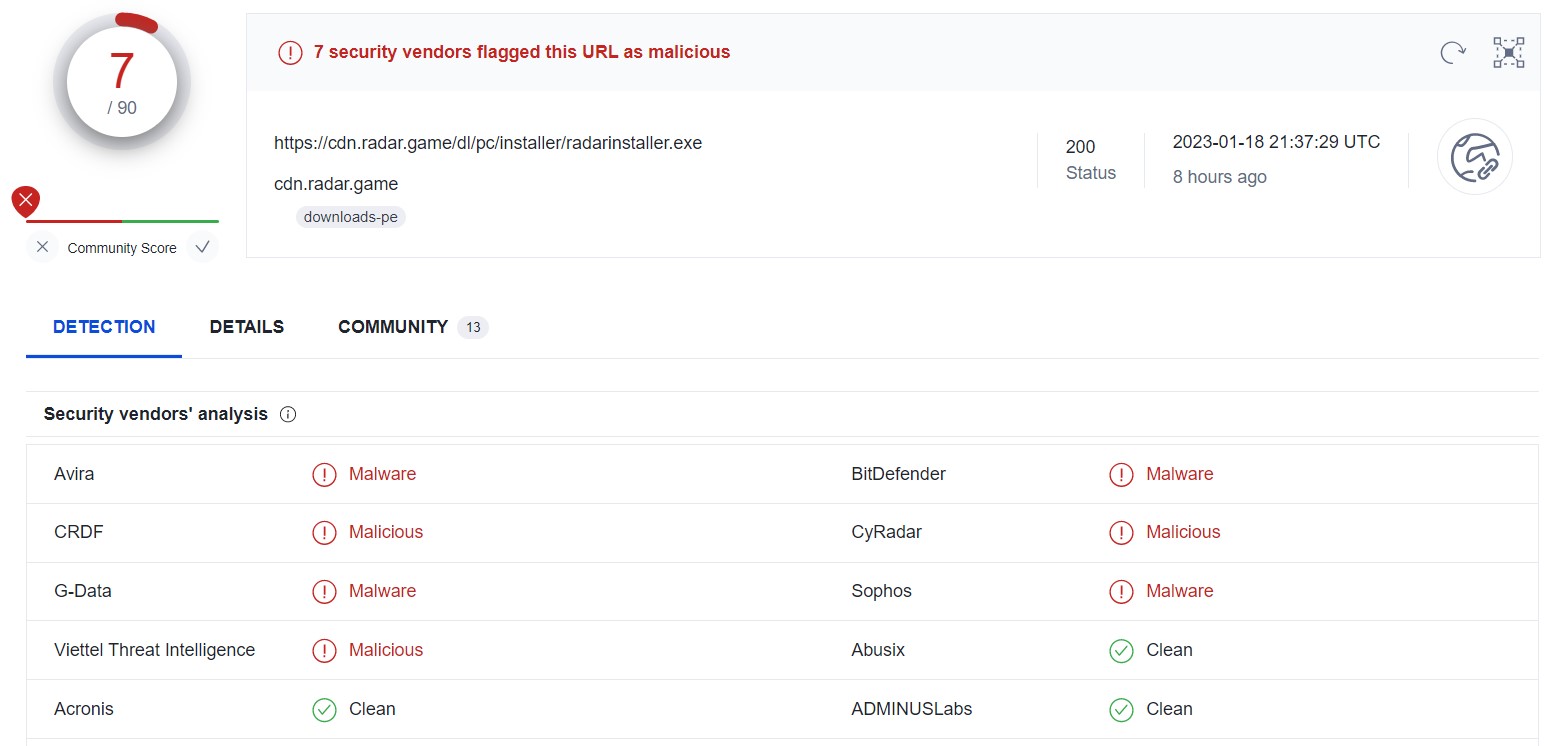The width and height of the screenshot is (1558, 746).
Task: Open the COMMUNITY tab
Action: point(393,327)
